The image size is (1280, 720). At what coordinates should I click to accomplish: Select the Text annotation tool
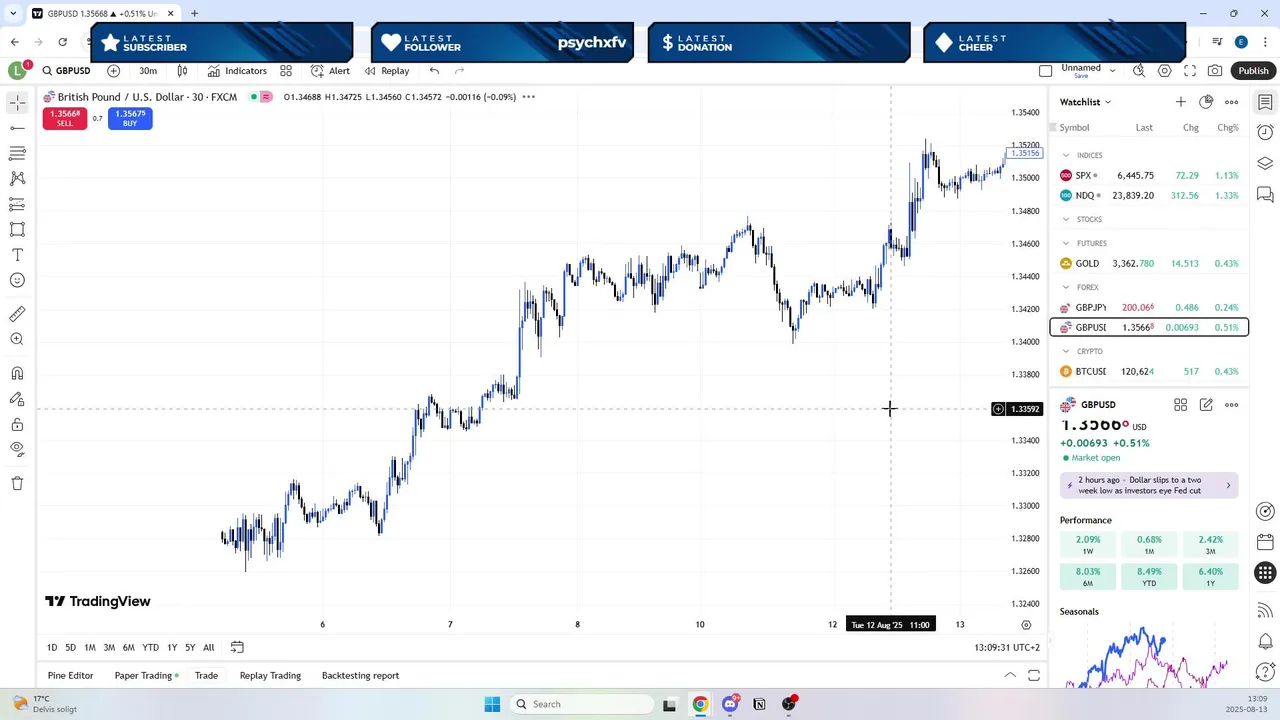pyautogui.click(x=17, y=255)
